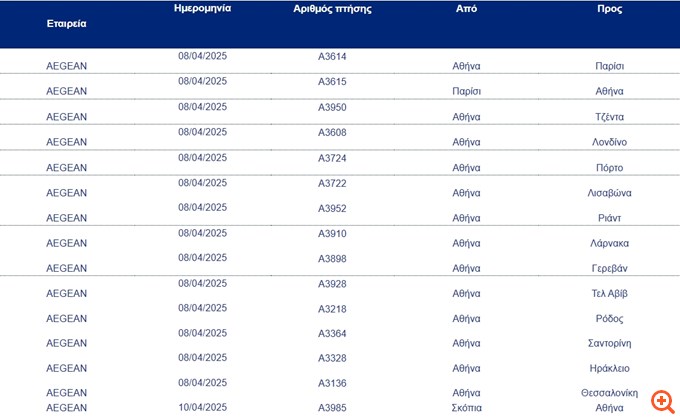The width and height of the screenshot is (680, 419).
Task: Select flight number A3615
Action: 332,82
